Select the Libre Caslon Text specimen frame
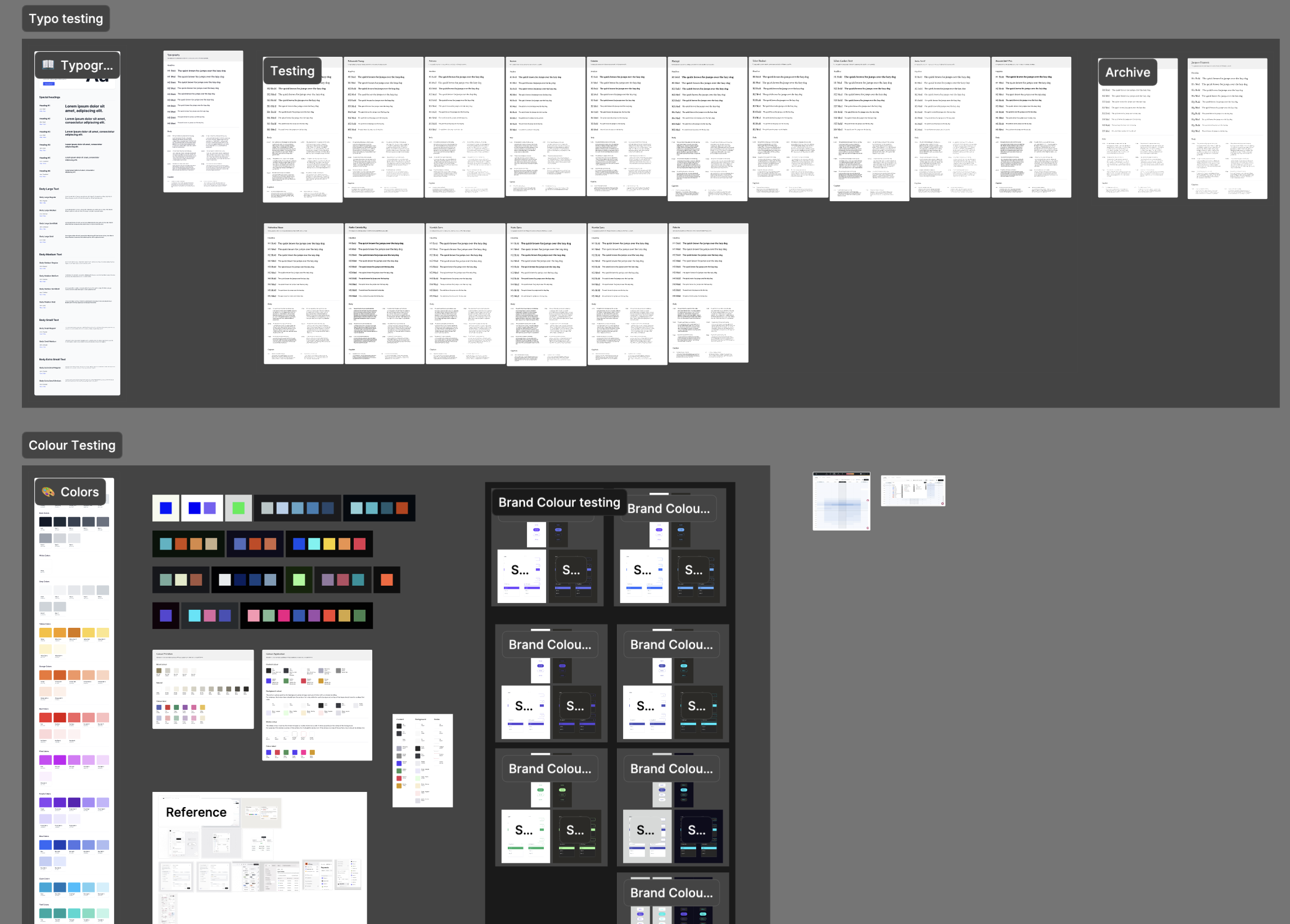Image resolution: width=1290 pixels, height=924 pixels. [869, 129]
